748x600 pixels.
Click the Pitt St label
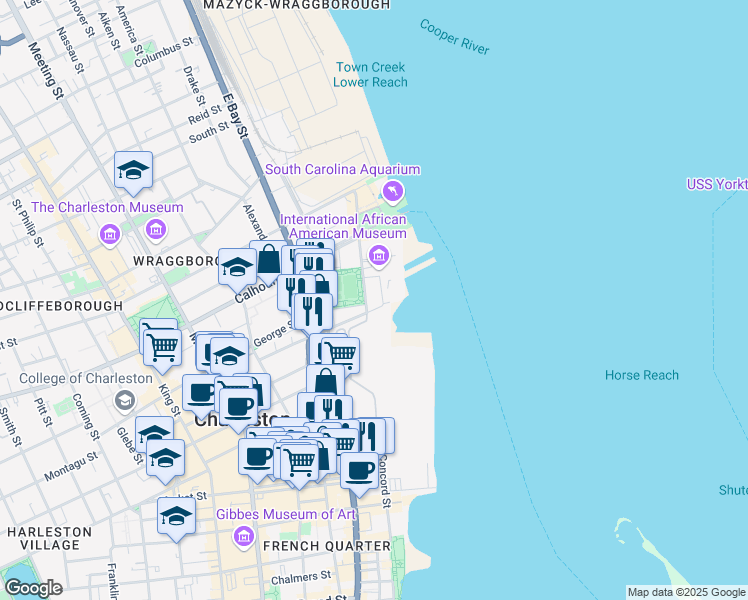tap(43, 412)
